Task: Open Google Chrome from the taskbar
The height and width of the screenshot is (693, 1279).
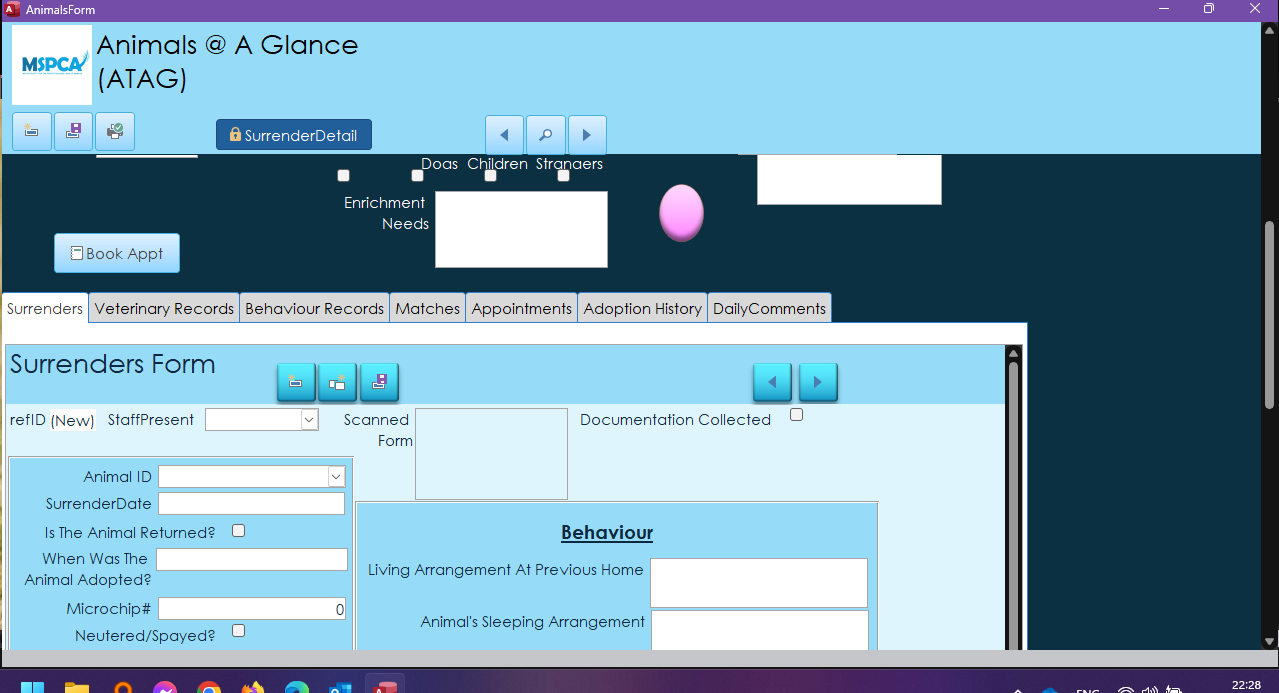Action: tap(209, 688)
